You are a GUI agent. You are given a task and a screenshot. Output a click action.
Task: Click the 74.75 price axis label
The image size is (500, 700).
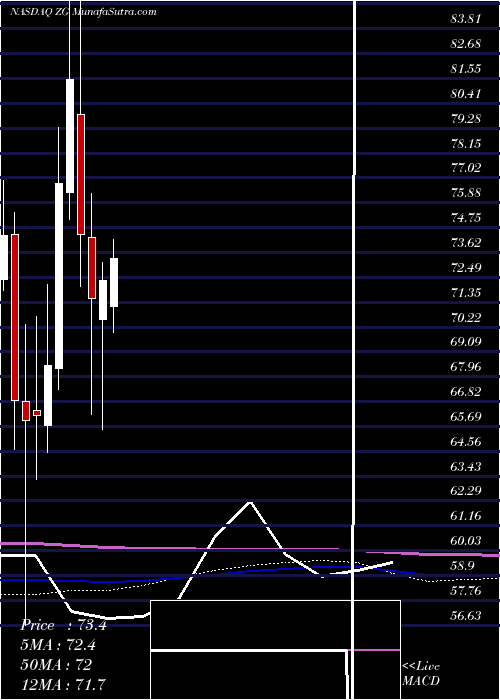[466, 218]
